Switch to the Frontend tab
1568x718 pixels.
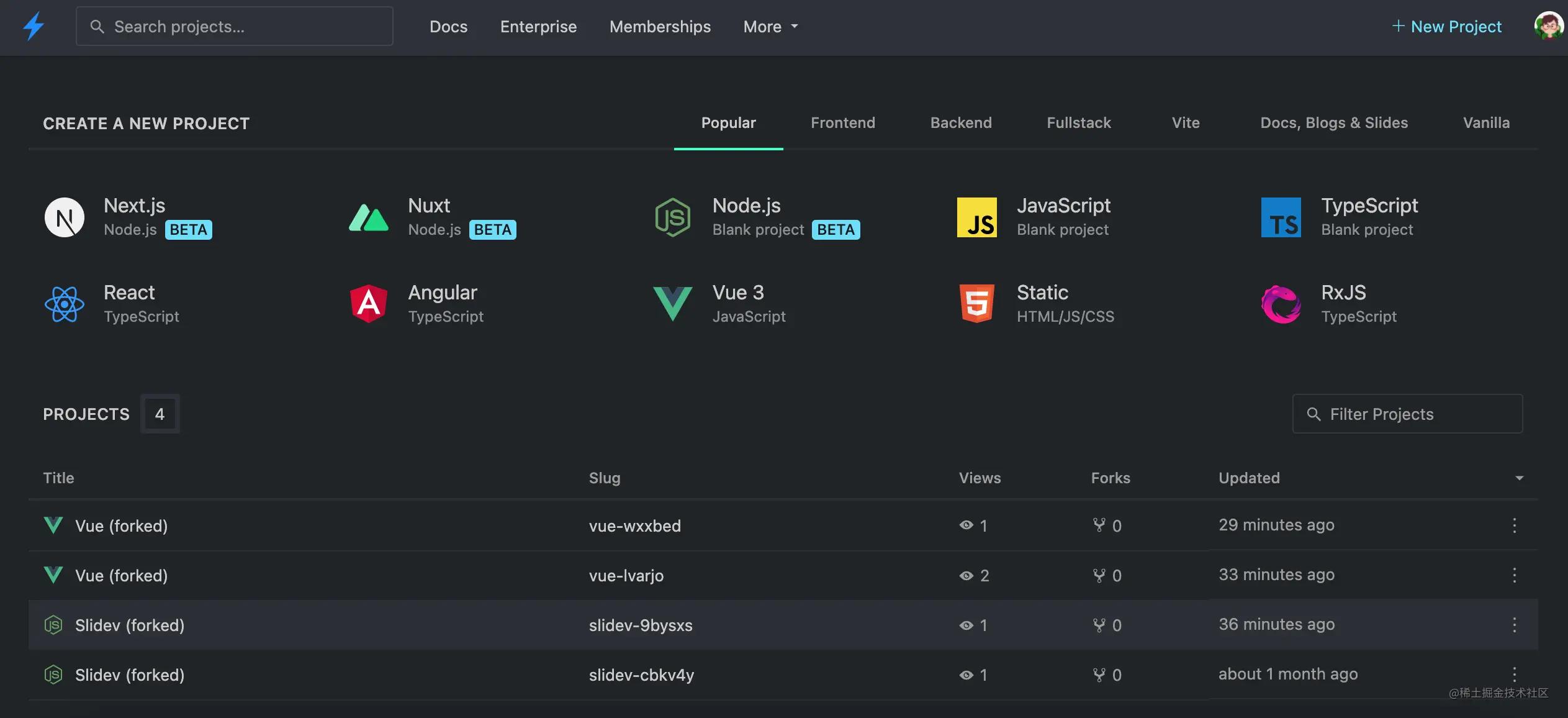point(842,122)
